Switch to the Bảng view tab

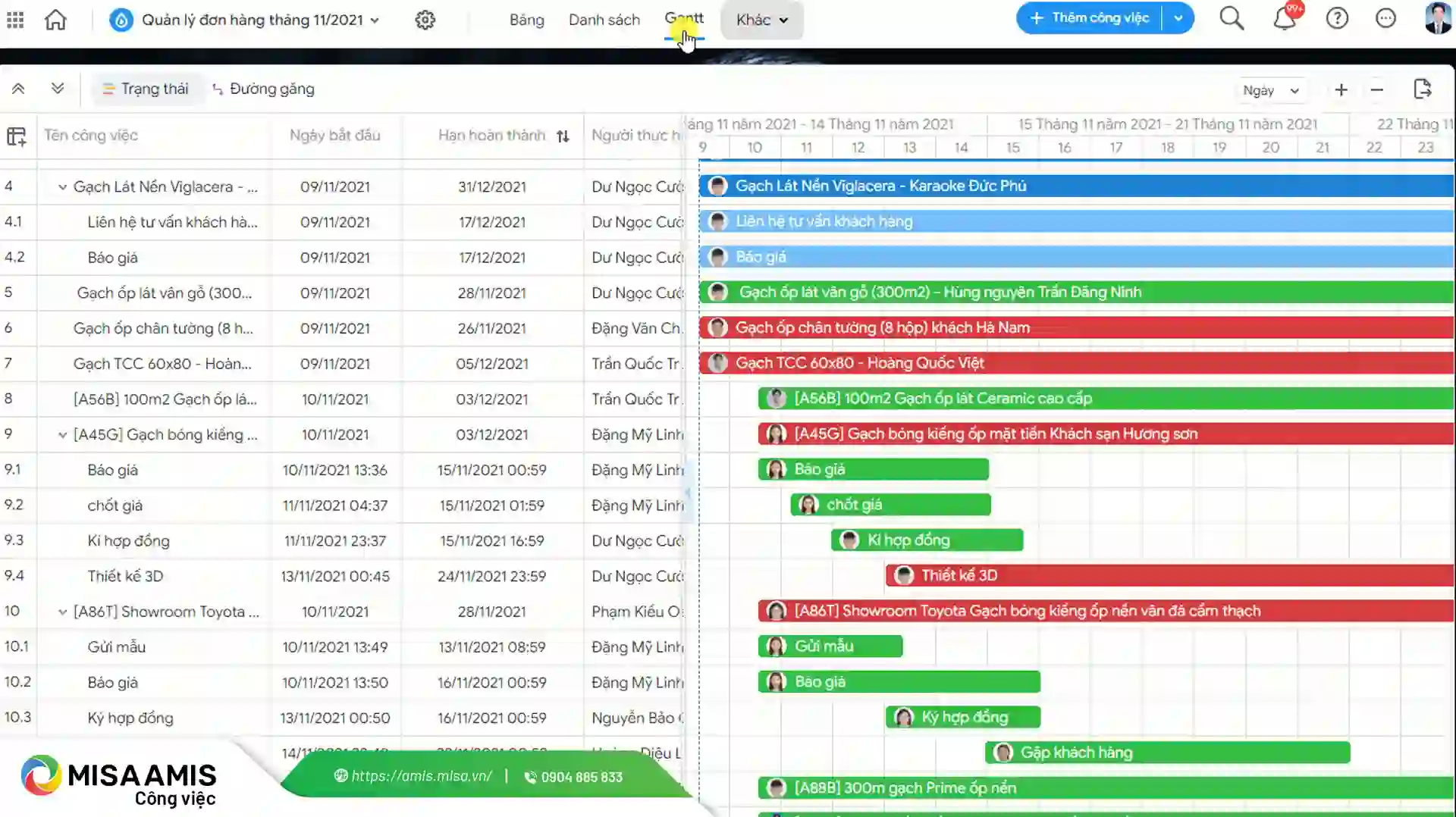click(527, 20)
